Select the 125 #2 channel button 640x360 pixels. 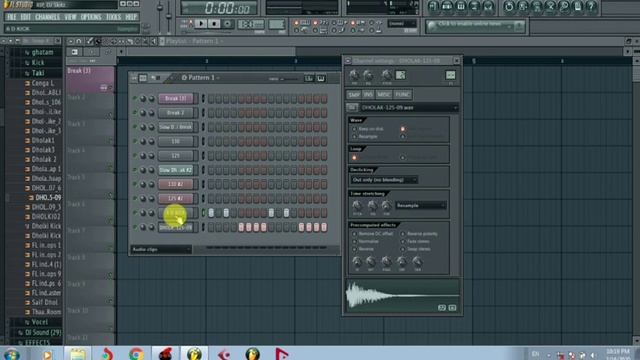(176, 198)
